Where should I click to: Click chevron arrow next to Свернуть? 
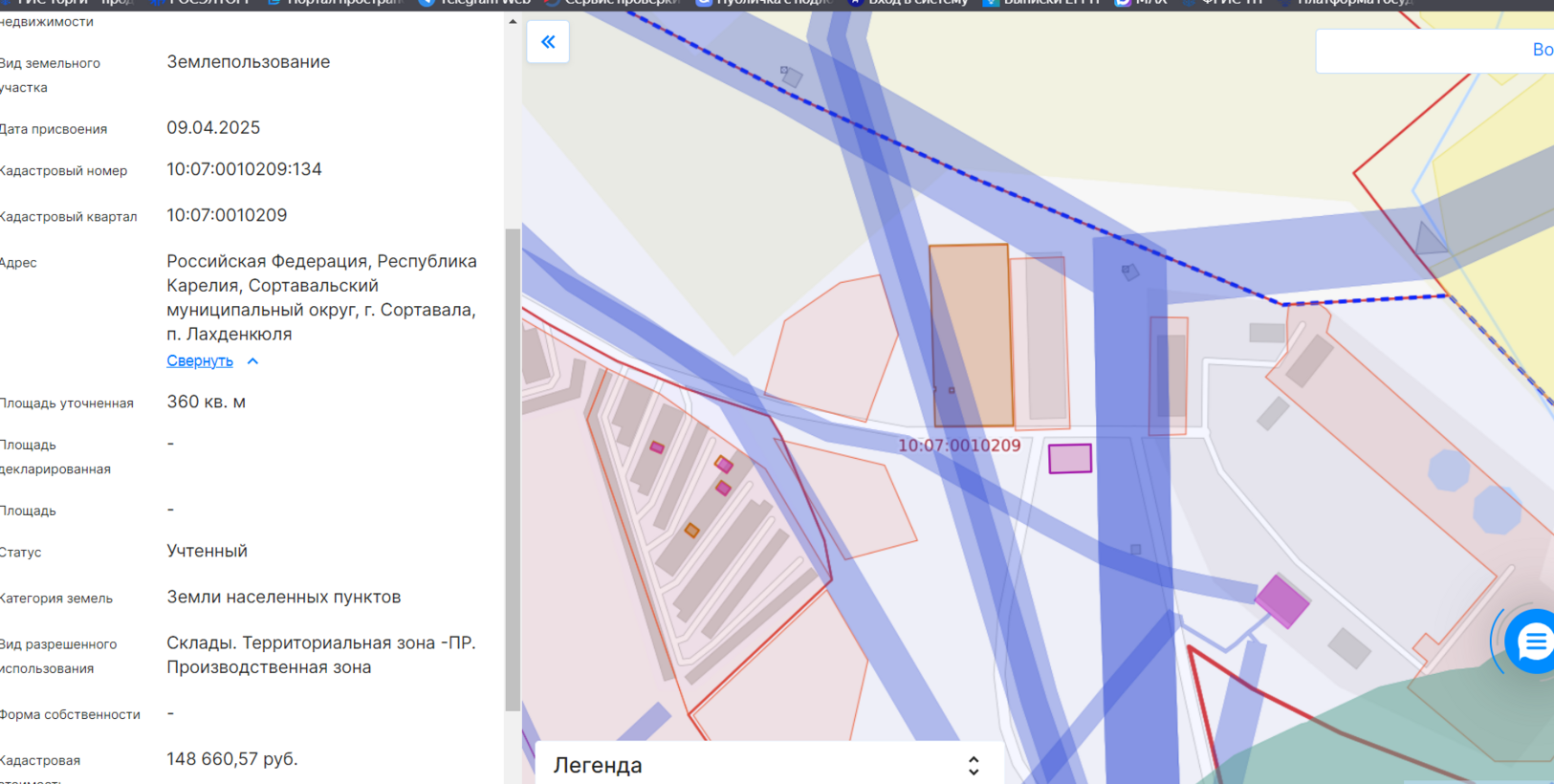tap(252, 361)
